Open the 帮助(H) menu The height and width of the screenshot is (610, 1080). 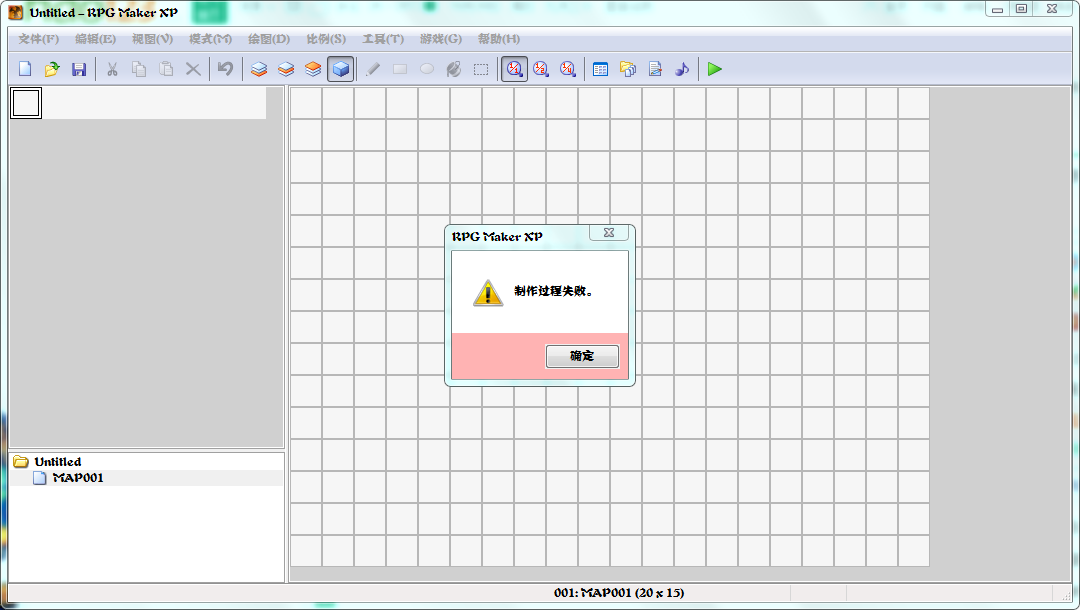coord(499,39)
